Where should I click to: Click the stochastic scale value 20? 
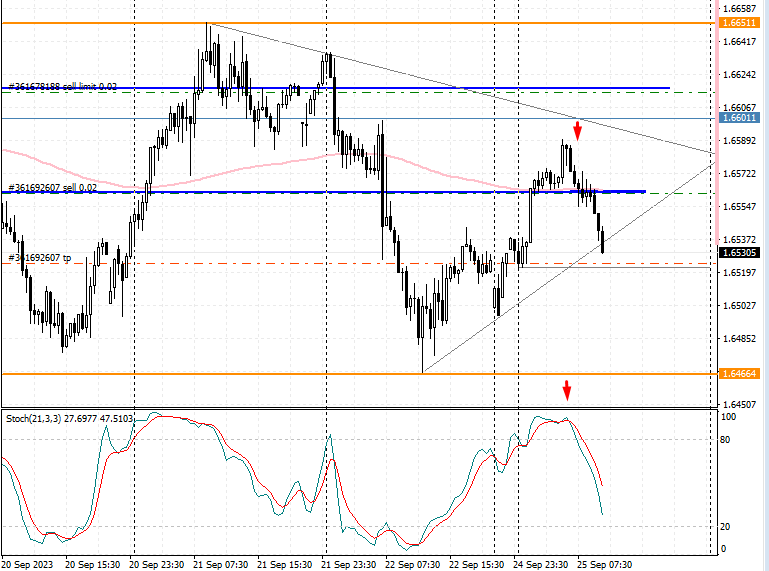tap(725, 527)
